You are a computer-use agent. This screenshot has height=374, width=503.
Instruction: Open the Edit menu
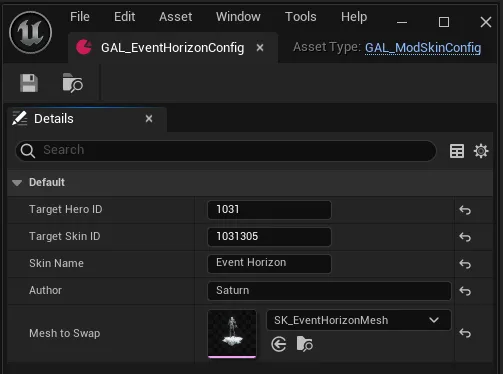[x=124, y=17]
